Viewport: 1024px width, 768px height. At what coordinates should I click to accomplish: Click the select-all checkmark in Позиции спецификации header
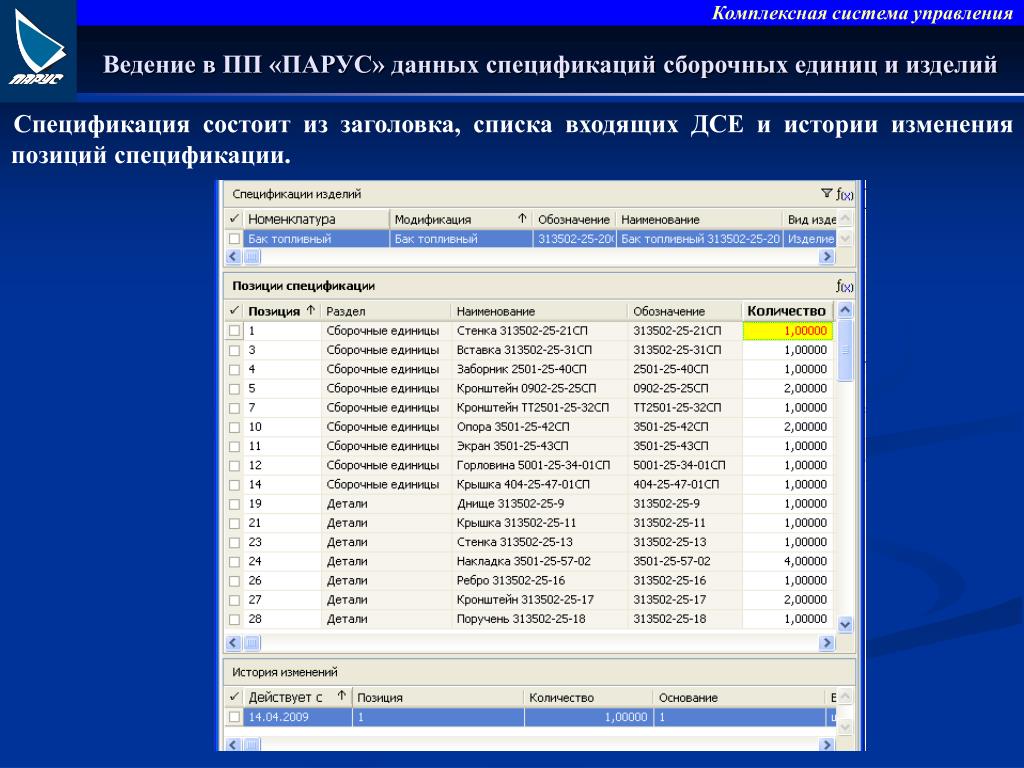pyautogui.click(x=234, y=311)
